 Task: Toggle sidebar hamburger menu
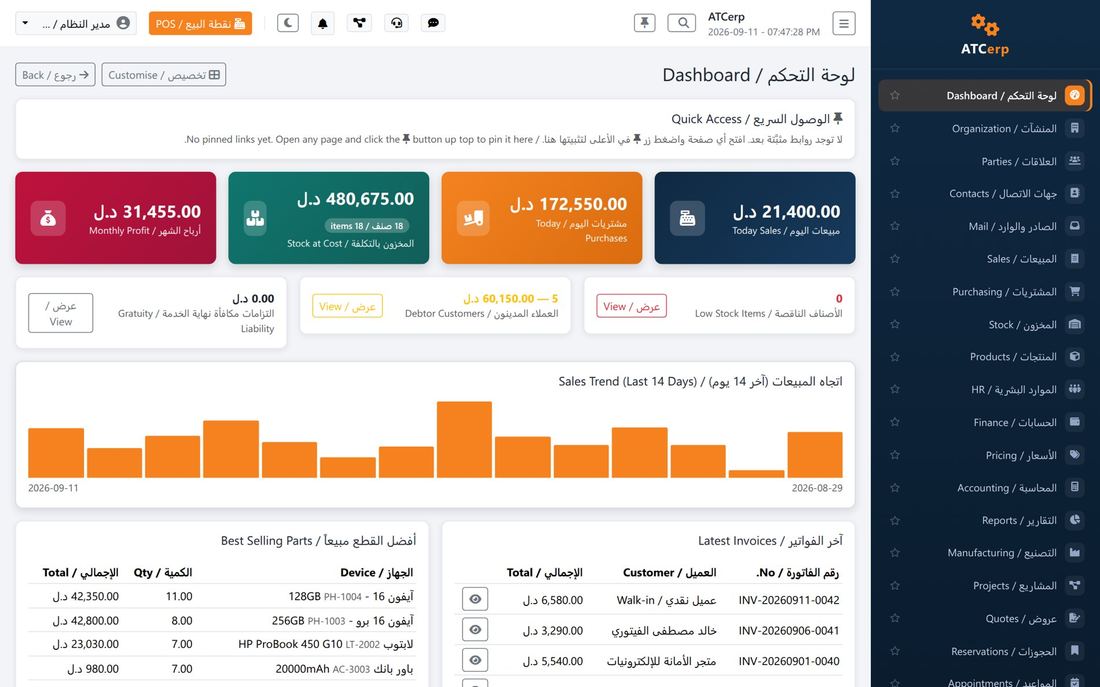click(x=844, y=23)
